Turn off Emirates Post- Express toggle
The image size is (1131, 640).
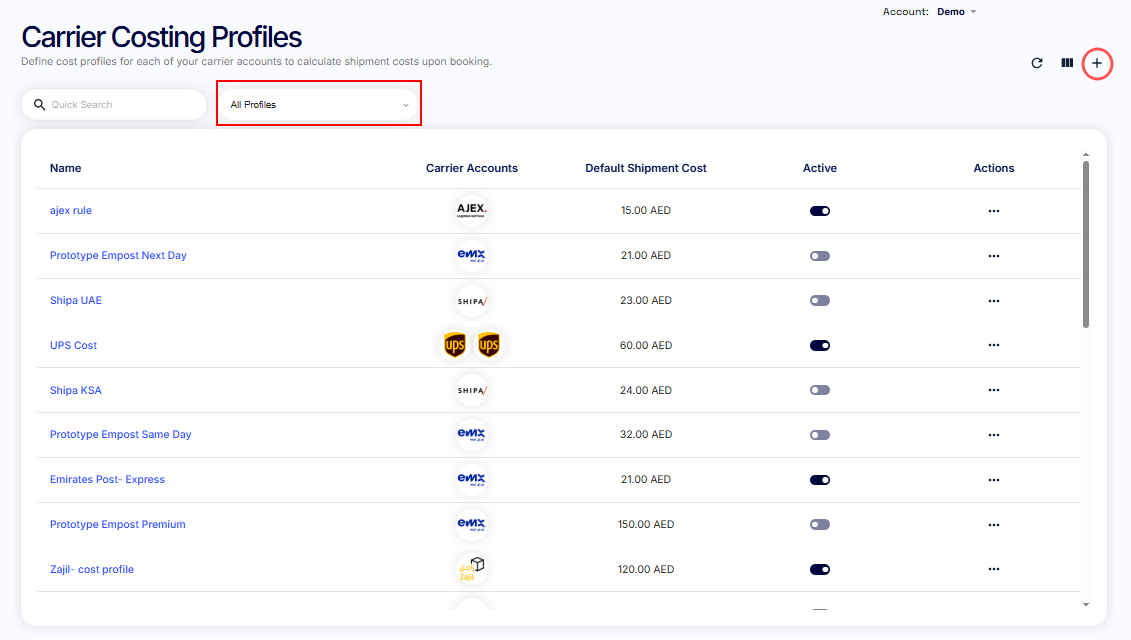point(820,480)
